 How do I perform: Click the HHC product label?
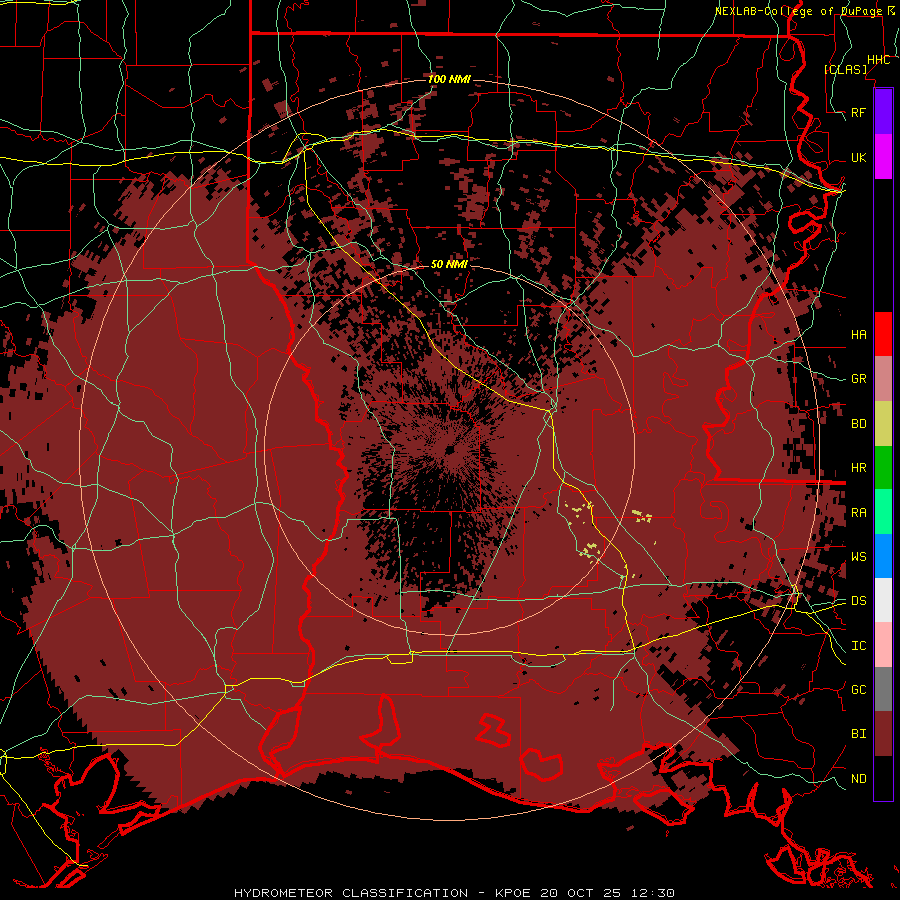[878, 60]
